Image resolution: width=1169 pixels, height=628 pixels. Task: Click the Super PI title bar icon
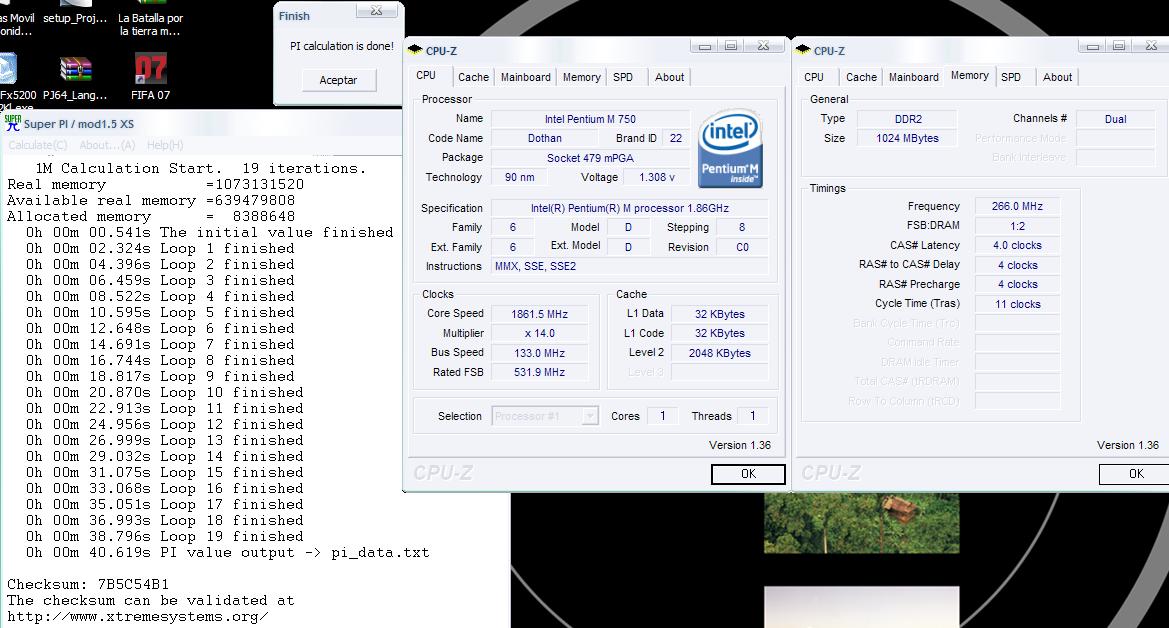(x=12, y=123)
